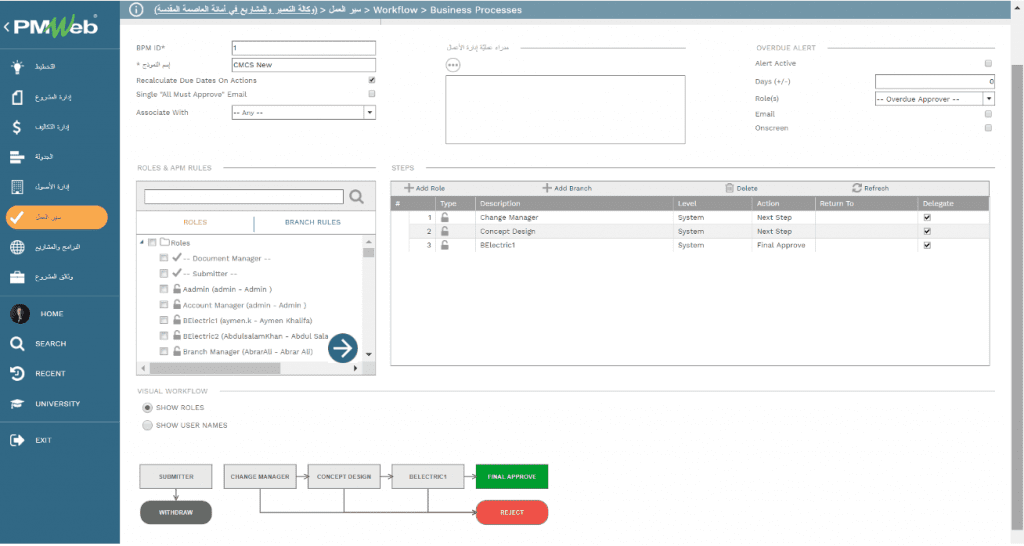Toggle Delegate checkbox for Change Manager
1024x546 pixels.
point(927,217)
